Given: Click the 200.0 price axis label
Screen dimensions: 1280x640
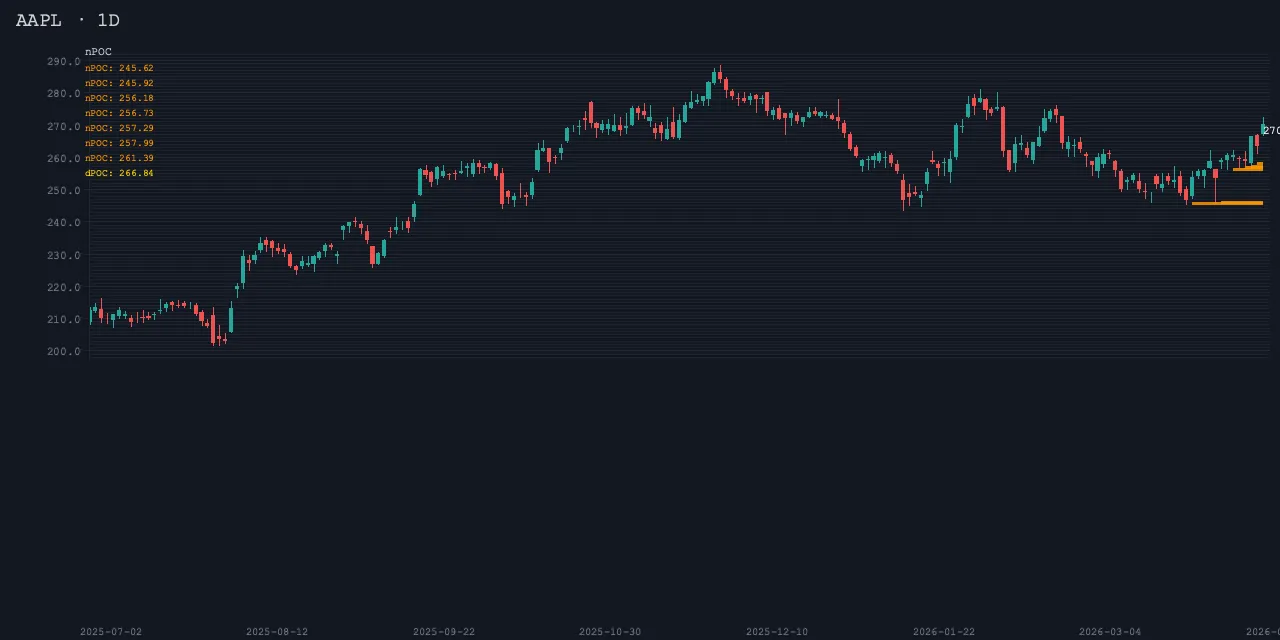Looking at the screenshot, I should click(x=63, y=352).
